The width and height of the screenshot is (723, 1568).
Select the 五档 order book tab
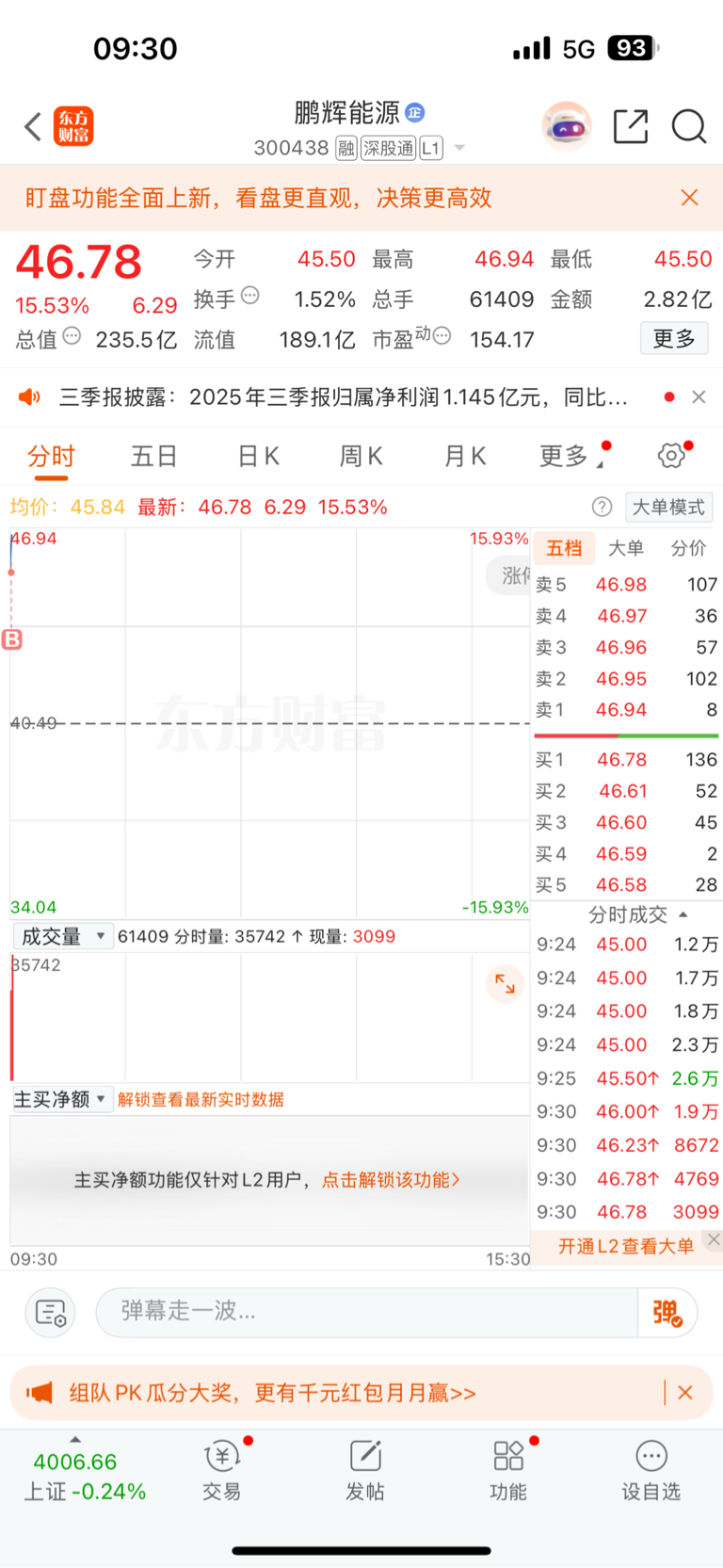coord(564,548)
